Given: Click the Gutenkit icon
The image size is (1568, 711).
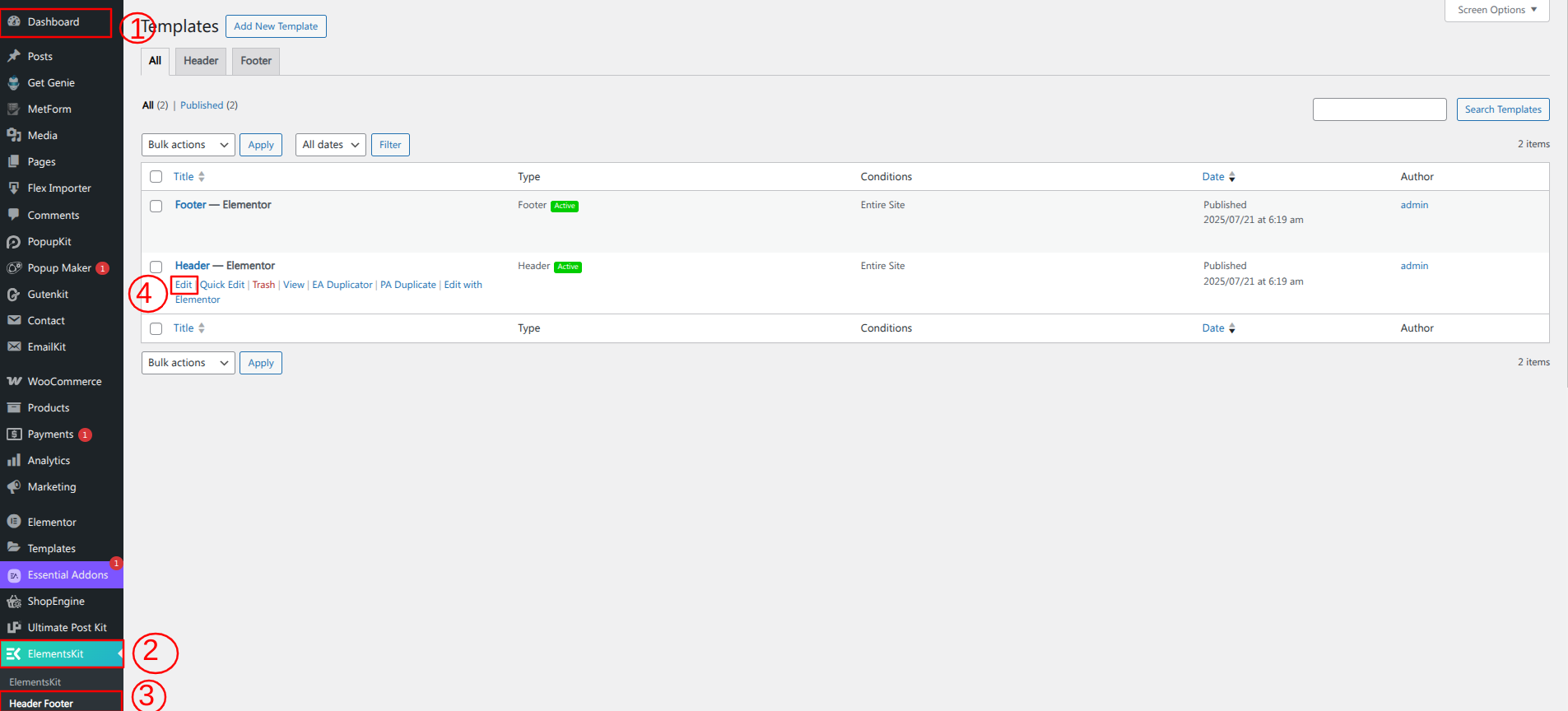Looking at the screenshot, I should pyautogui.click(x=14, y=294).
